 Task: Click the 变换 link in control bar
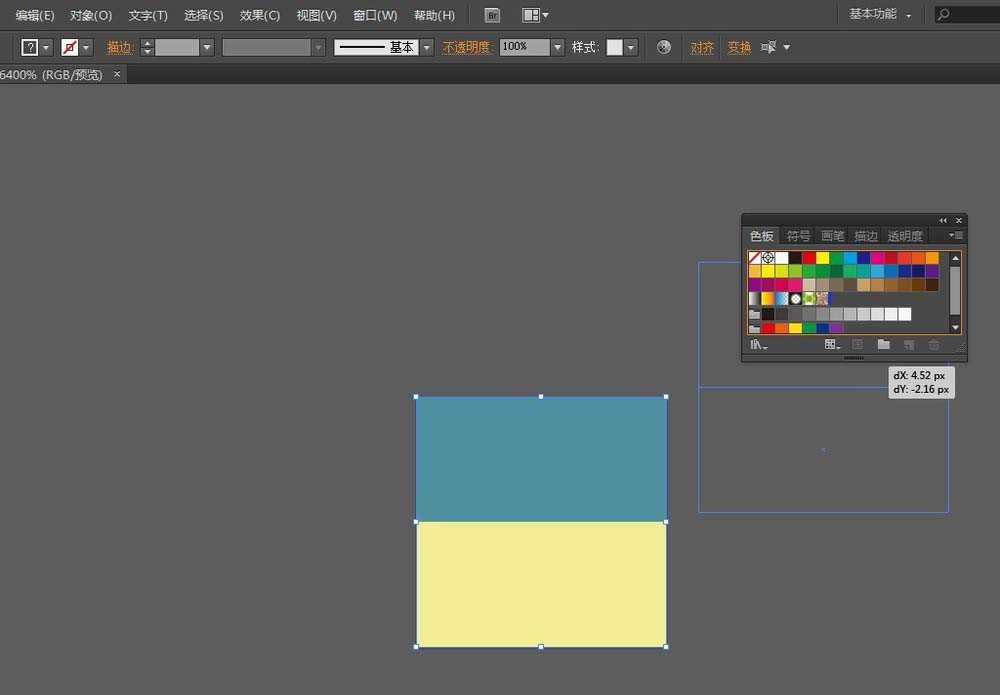739,47
